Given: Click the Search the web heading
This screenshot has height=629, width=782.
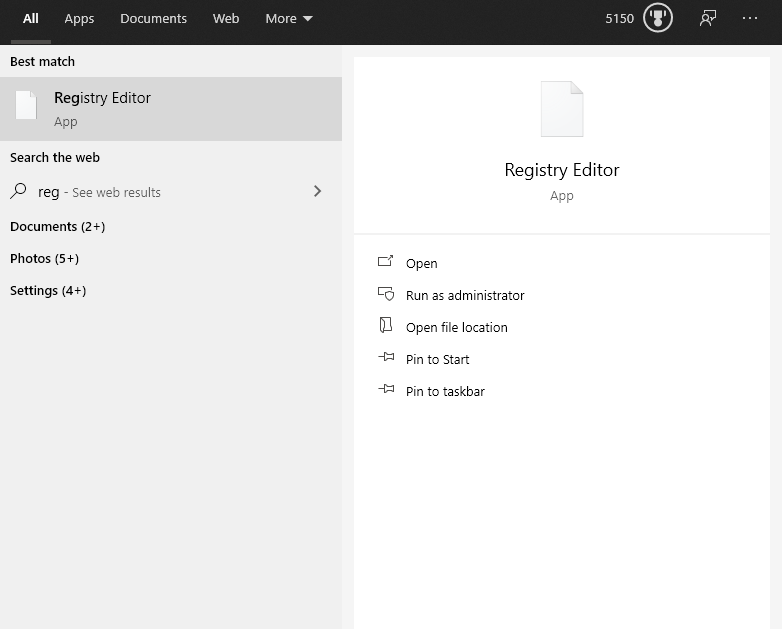Looking at the screenshot, I should 55,158.
